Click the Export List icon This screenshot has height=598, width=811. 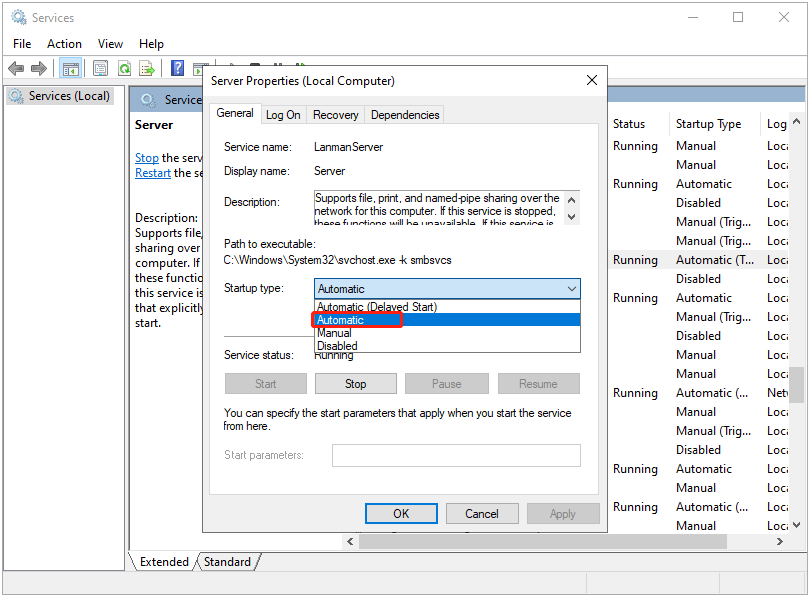click(x=148, y=68)
